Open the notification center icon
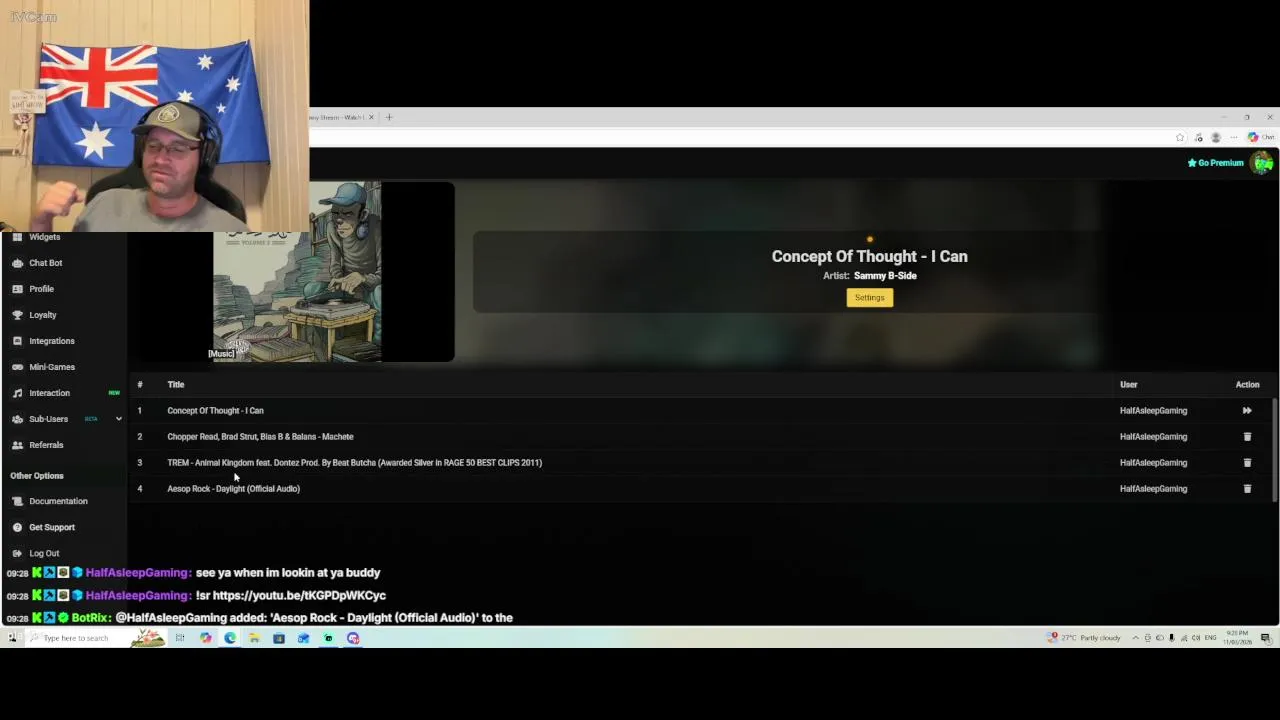Viewport: 1280px width, 720px height. coord(1265,638)
